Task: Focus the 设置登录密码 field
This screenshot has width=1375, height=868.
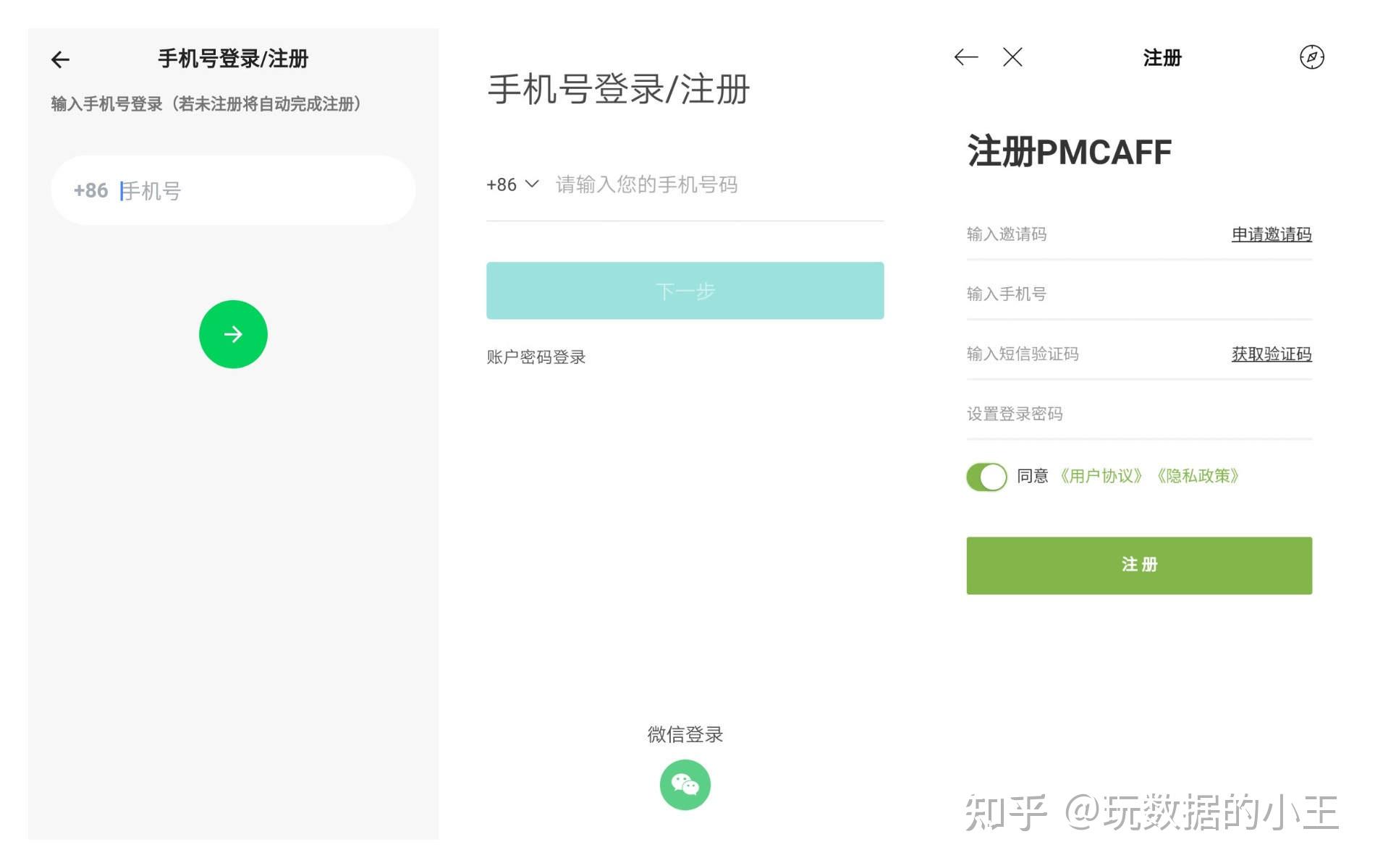Action: click(x=1139, y=414)
